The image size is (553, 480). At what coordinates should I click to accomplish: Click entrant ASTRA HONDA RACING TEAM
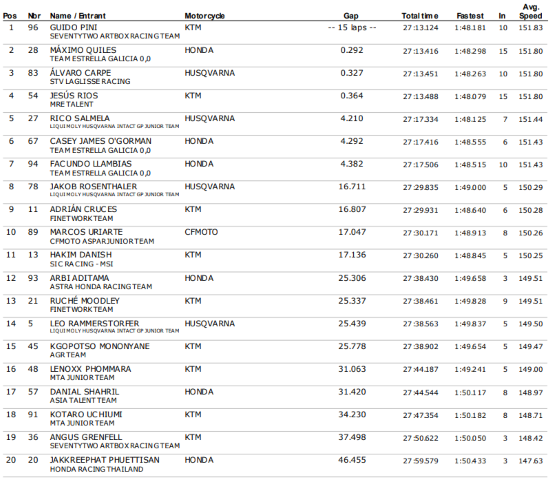[101, 286]
